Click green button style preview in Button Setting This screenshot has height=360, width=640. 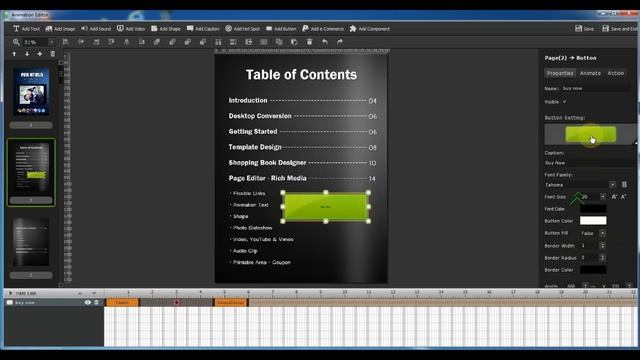[590, 134]
